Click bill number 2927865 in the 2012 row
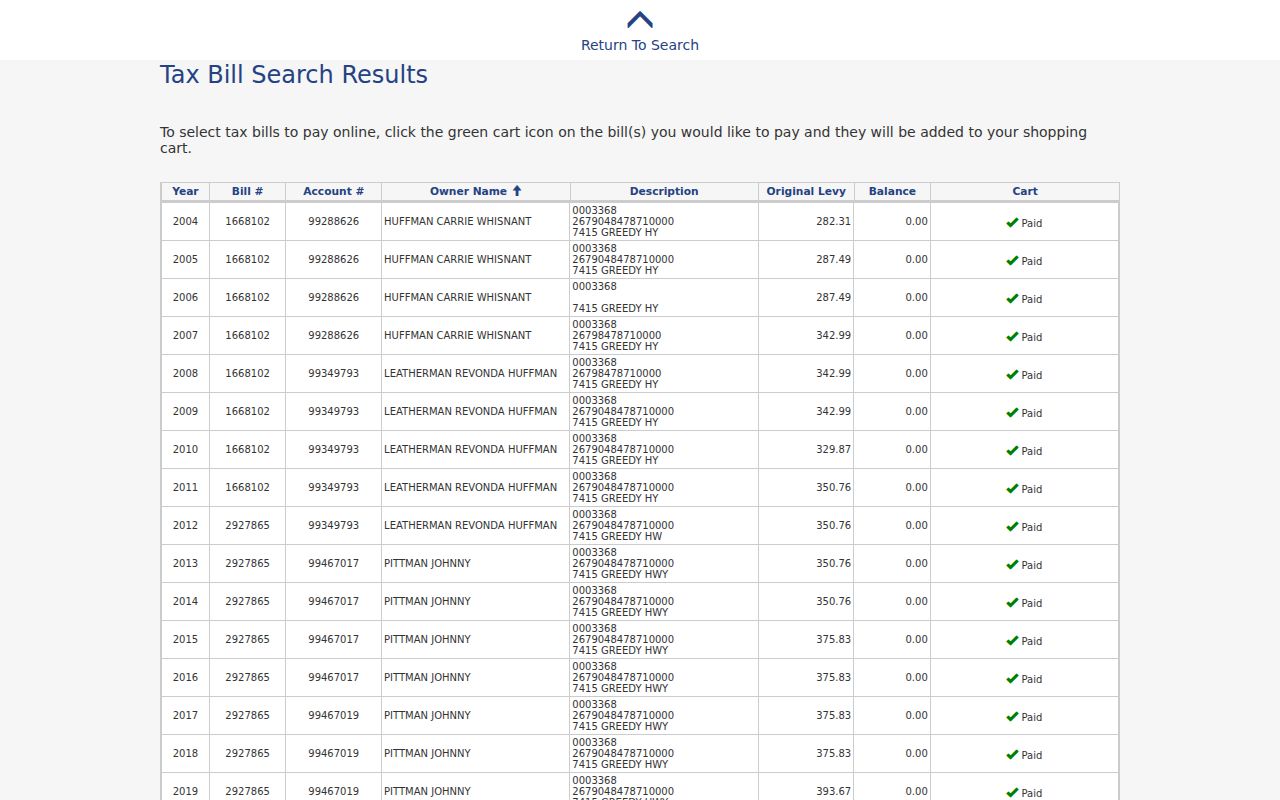Image resolution: width=1280 pixels, height=800 pixels. tap(247, 525)
